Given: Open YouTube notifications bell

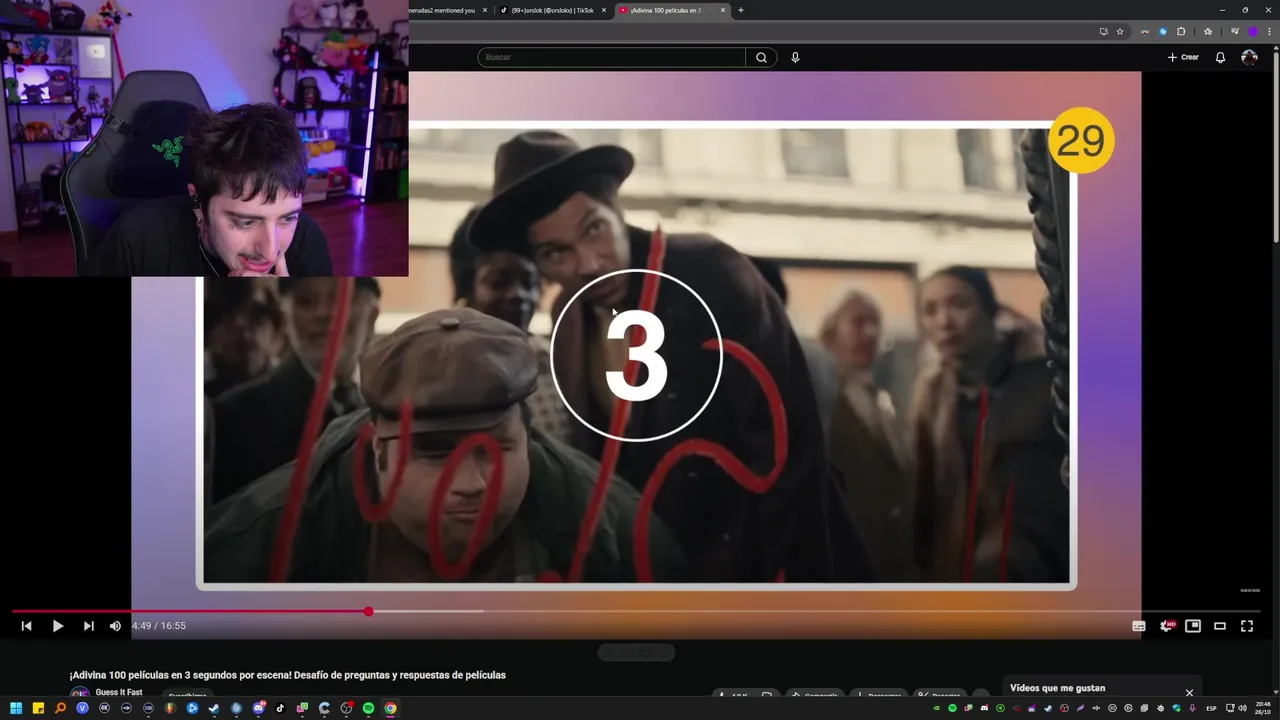Looking at the screenshot, I should 1220,57.
